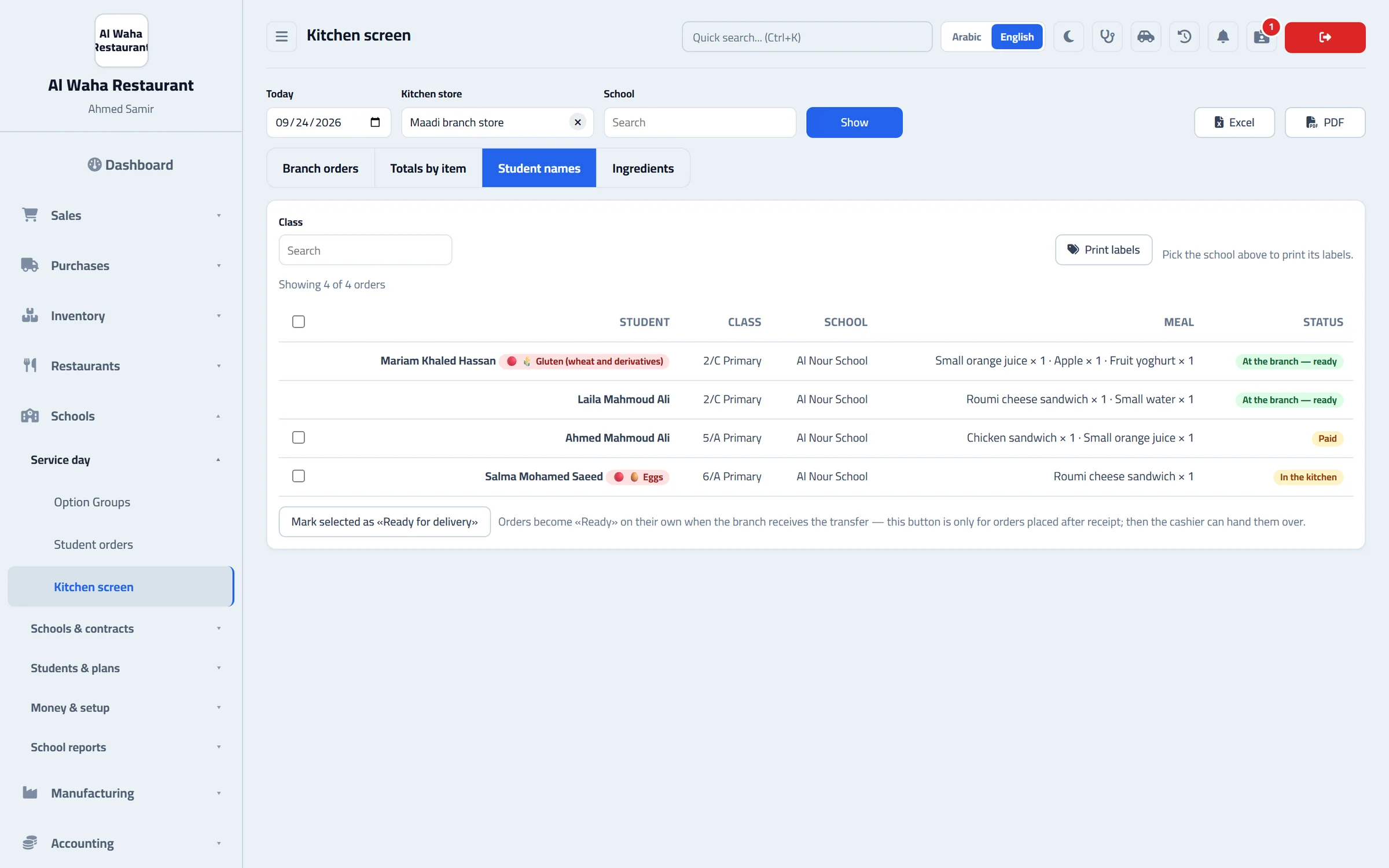Image resolution: width=1389 pixels, height=868 pixels.
Task: Switch language to Arabic
Action: [x=966, y=37]
